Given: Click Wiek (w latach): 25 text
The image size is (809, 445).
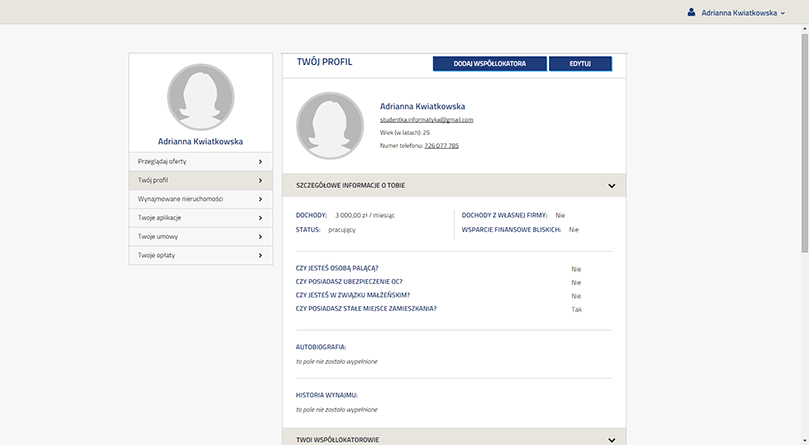Looking at the screenshot, I should click(x=404, y=133).
